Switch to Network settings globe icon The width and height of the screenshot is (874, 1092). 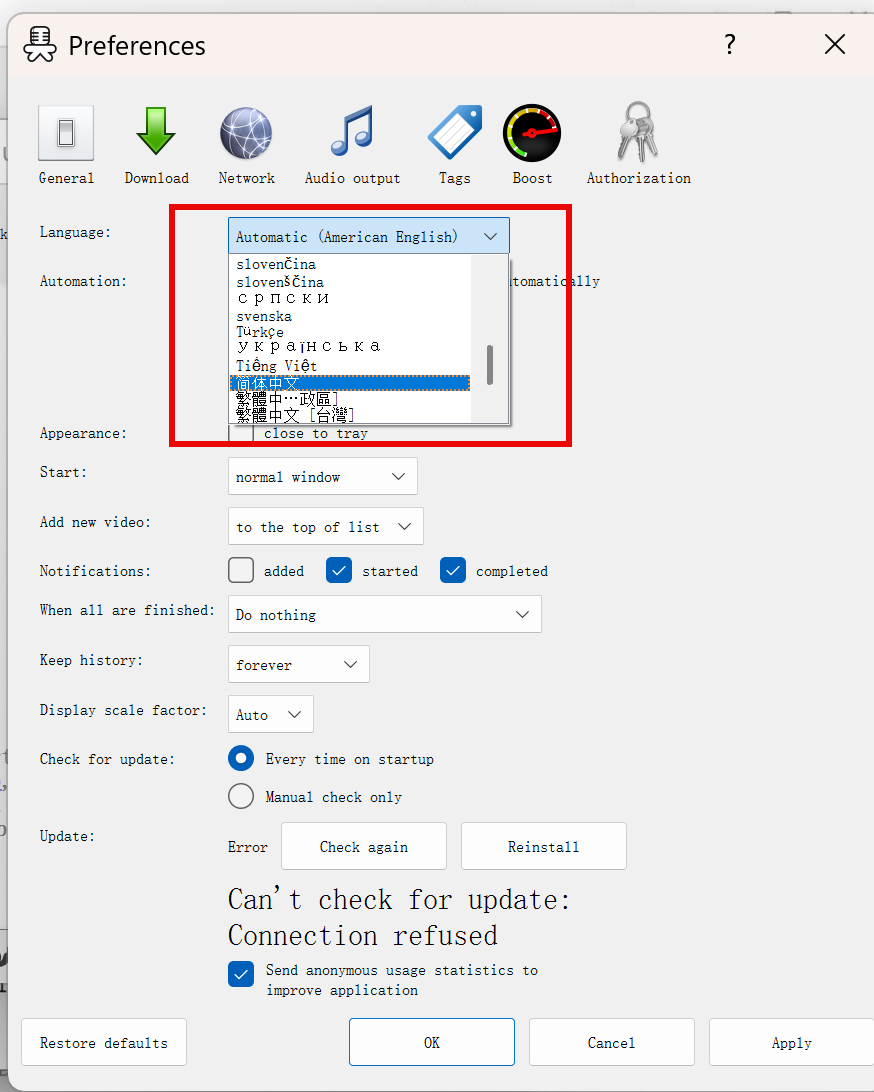[x=246, y=134]
